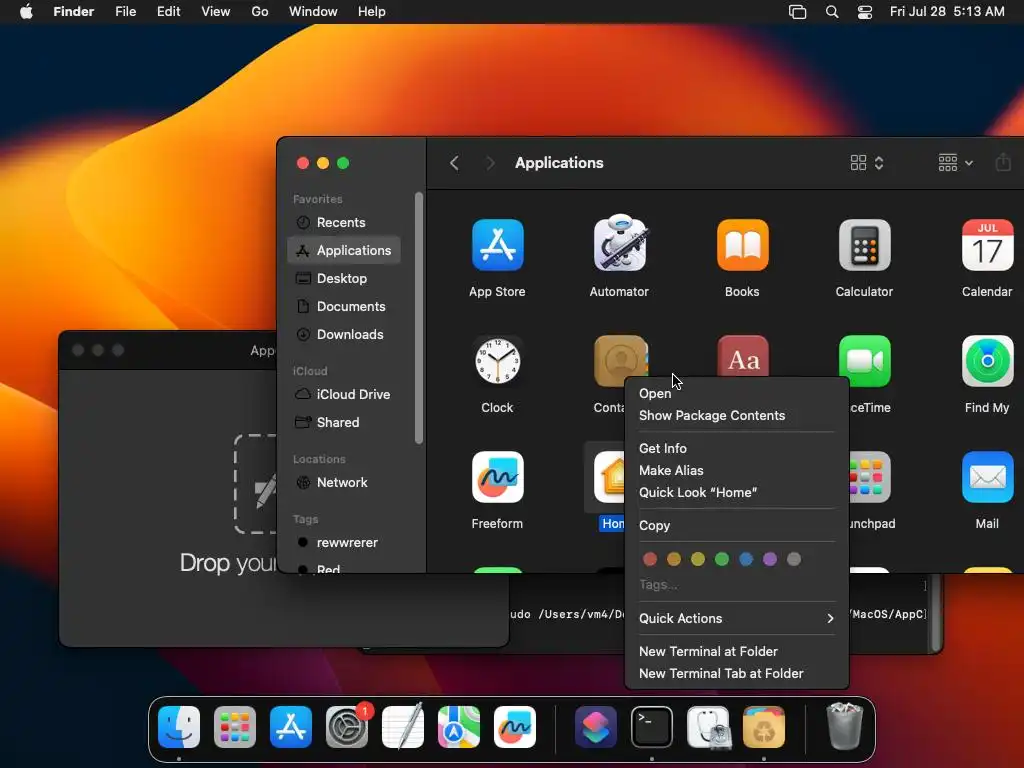Open Shortcuts from the Dock

[x=596, y=726]
